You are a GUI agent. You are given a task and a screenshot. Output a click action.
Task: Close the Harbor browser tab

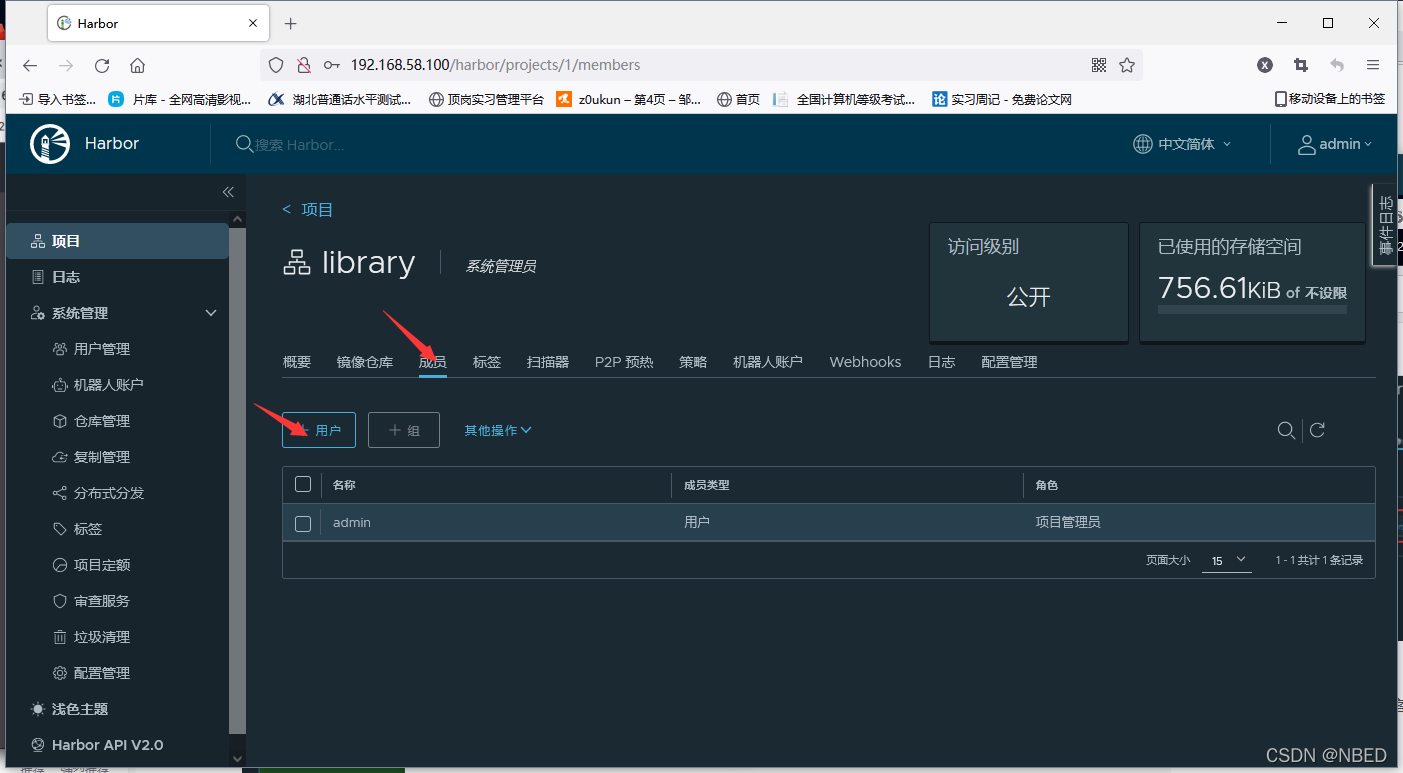253,23
